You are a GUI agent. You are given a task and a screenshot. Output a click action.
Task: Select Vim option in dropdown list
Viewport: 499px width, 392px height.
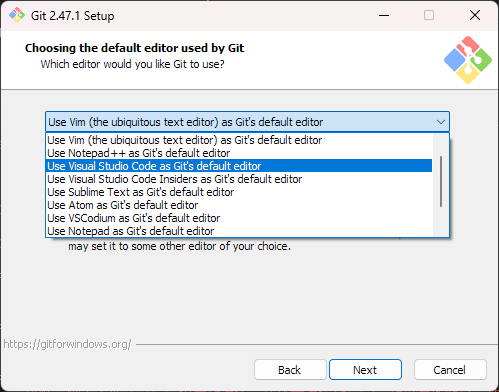pos(239,140)
